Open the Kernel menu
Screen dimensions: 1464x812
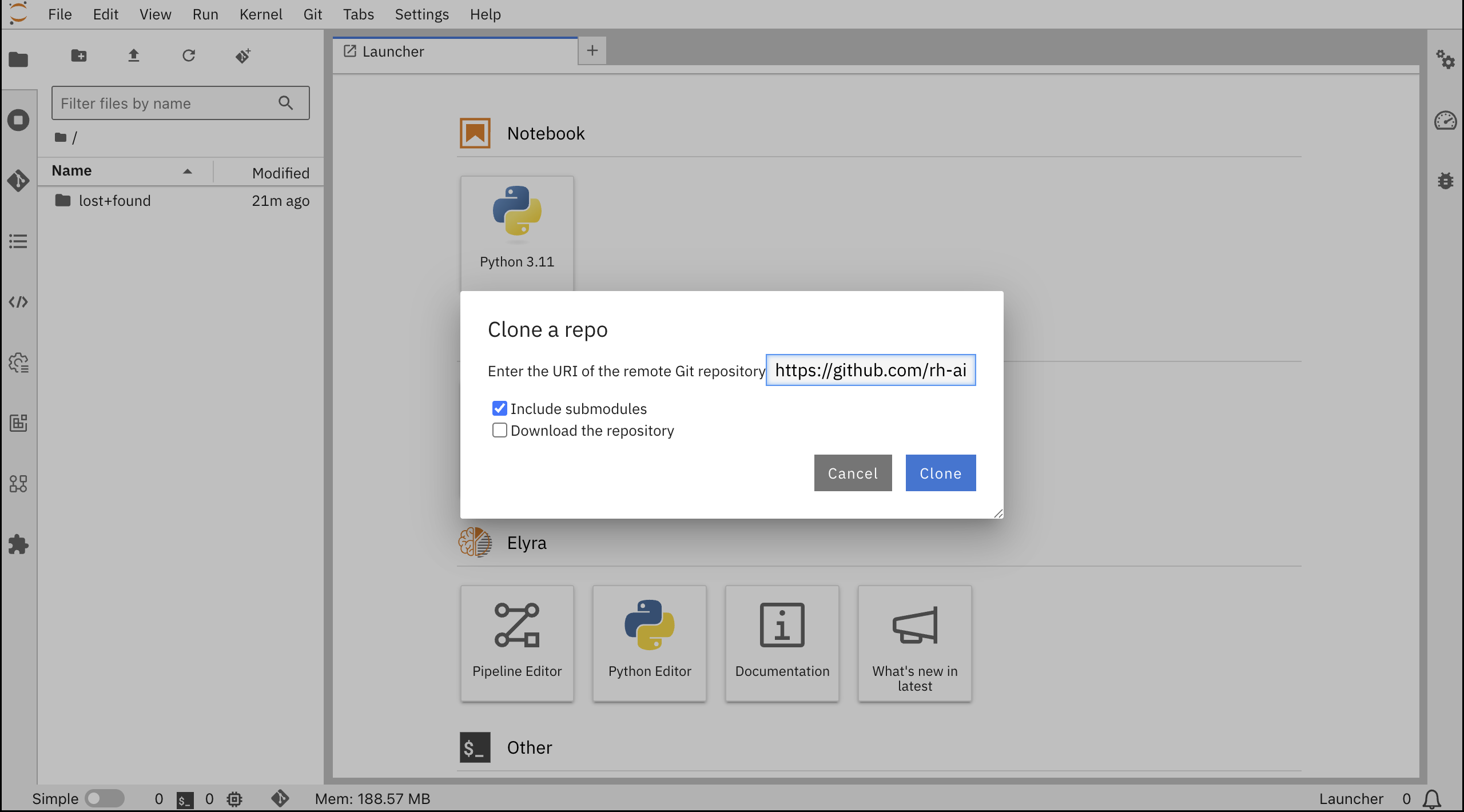[261, 14]
